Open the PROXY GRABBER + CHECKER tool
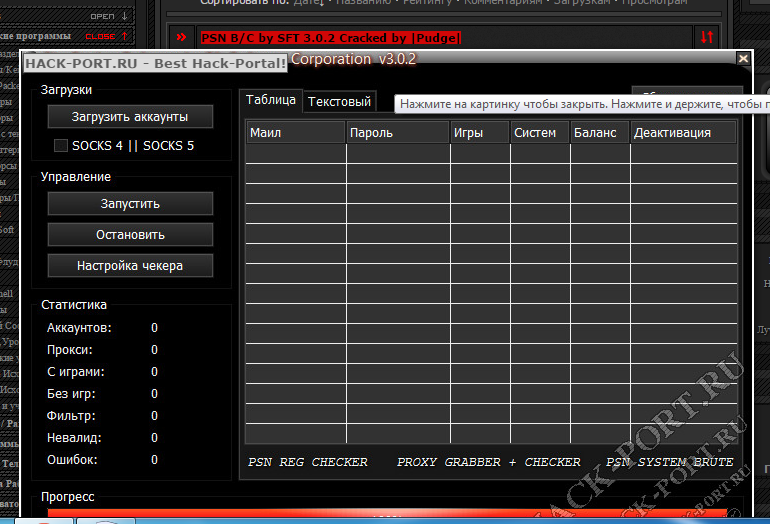The height and width of the screenshot is (524, 770). point(489,462)
